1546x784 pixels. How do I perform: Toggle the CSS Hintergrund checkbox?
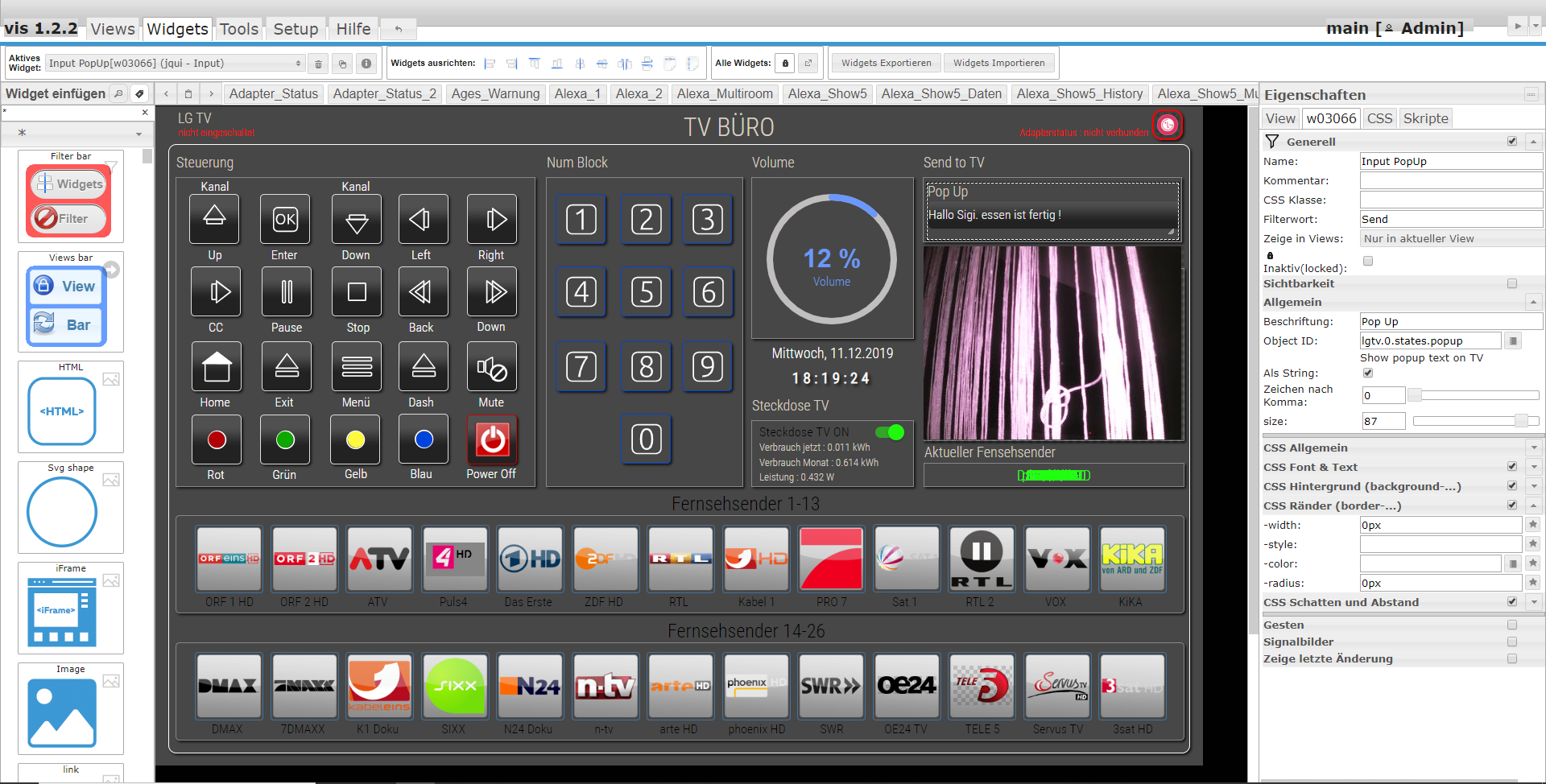1512,486
